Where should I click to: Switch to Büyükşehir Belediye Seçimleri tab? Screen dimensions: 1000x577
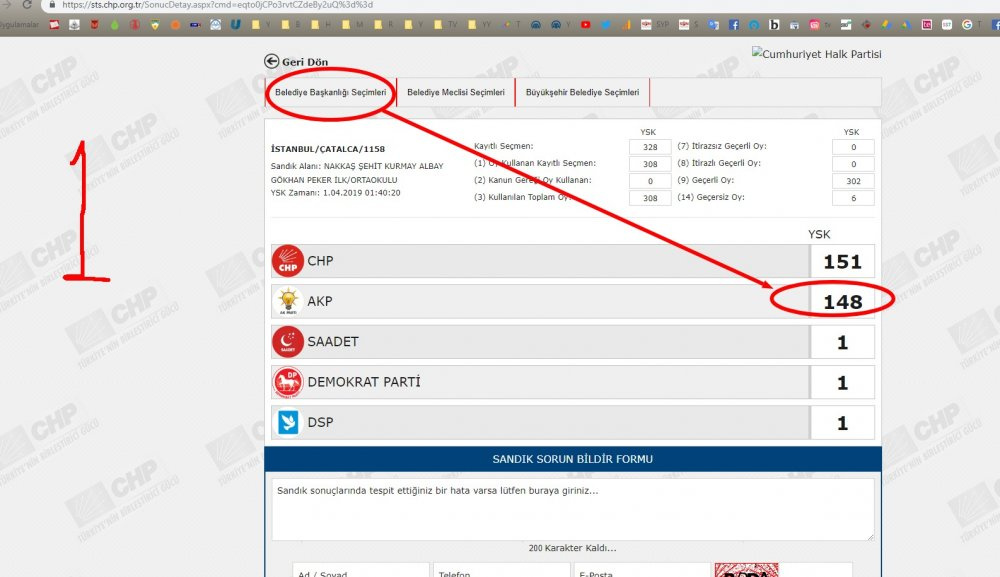pyautogui.click(x=582, y=92)
